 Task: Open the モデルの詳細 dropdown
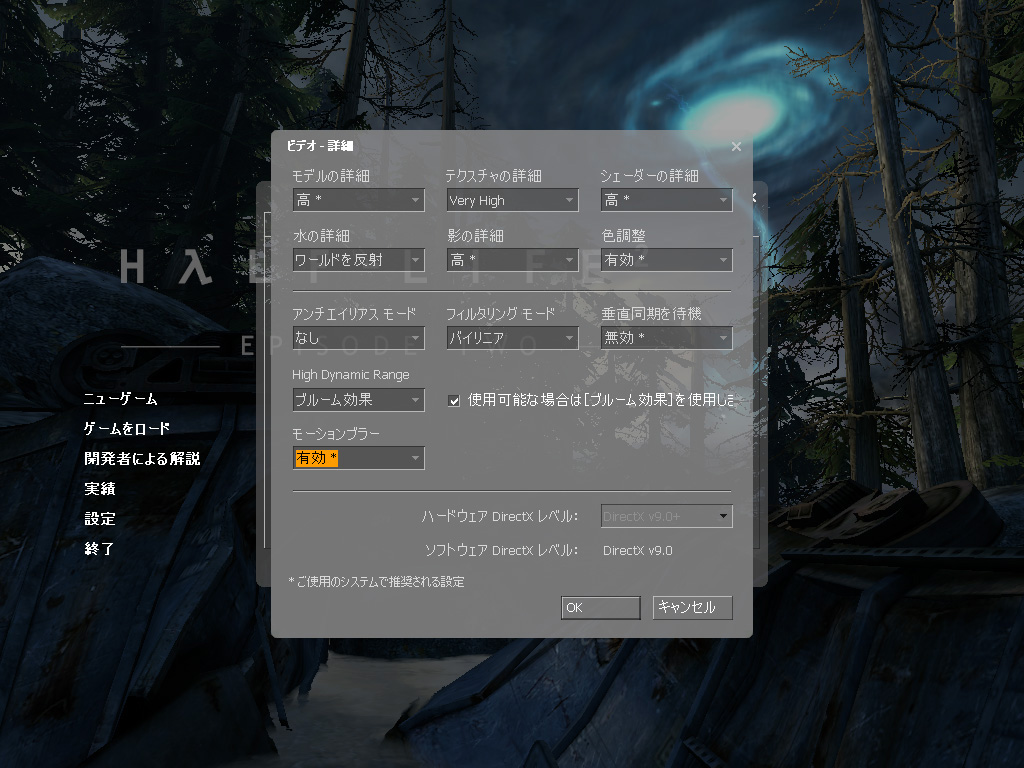[x=359, y=200]
